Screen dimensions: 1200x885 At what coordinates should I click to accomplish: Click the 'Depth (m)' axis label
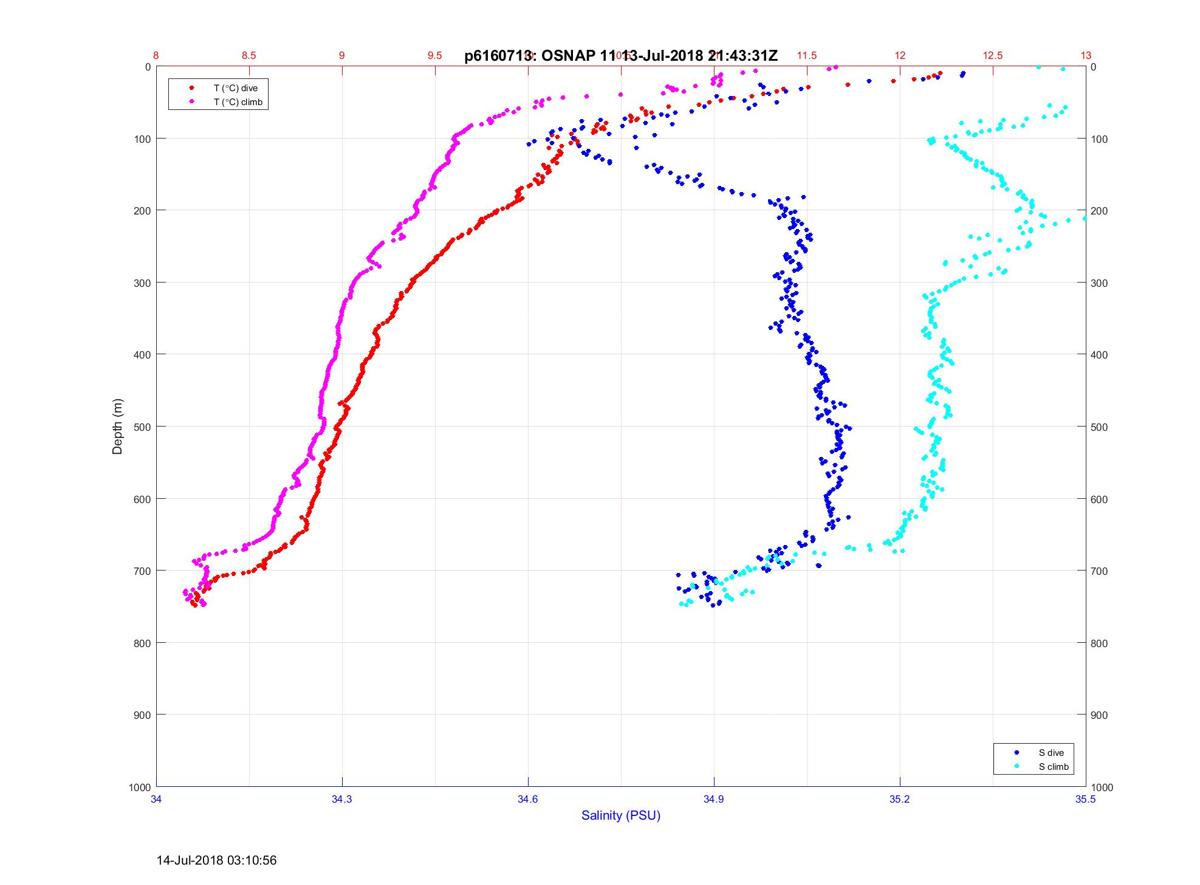tap(117, 427)
